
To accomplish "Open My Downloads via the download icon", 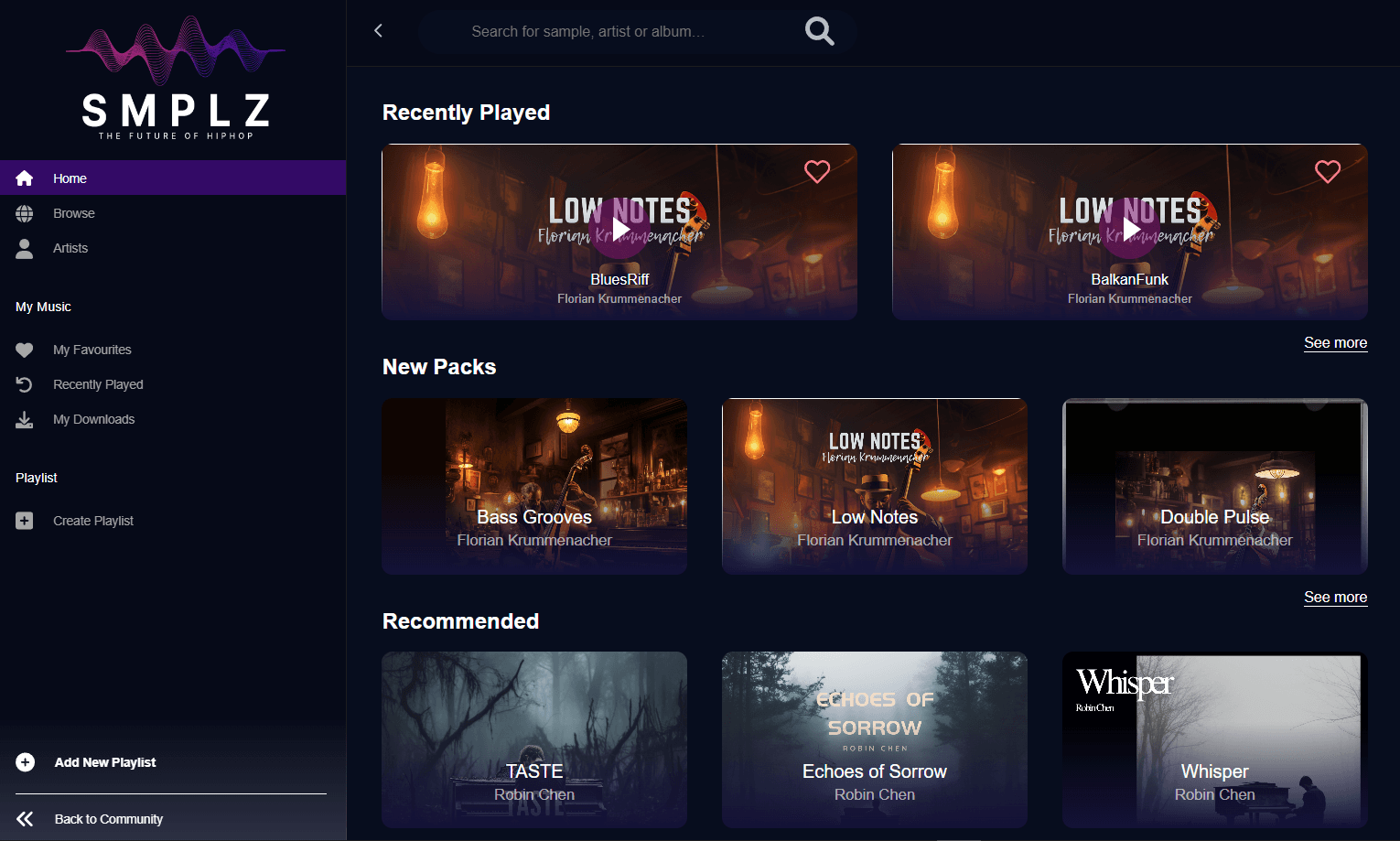I will pos(25,418).
